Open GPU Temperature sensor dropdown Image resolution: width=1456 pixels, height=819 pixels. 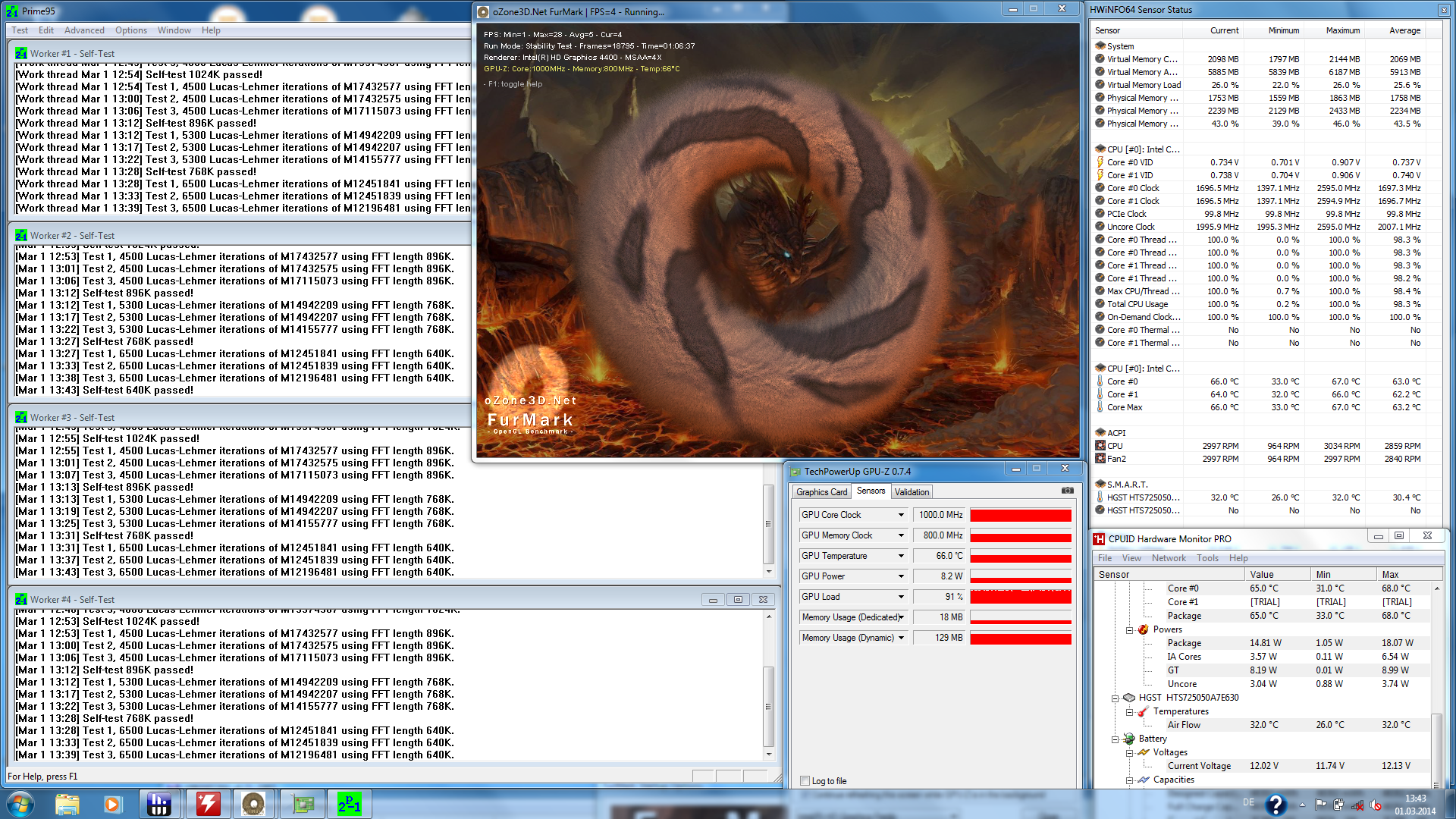pyautogui.click(x=901, y=556)
